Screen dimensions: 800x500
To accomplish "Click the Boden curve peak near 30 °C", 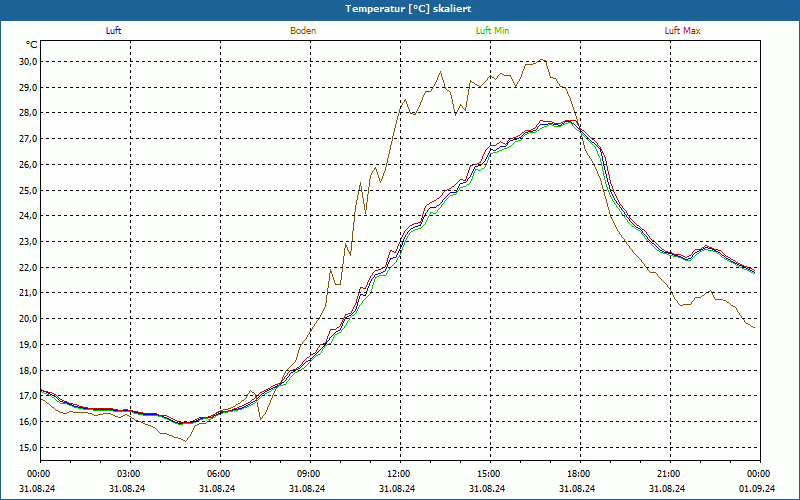I will point(542,60).
